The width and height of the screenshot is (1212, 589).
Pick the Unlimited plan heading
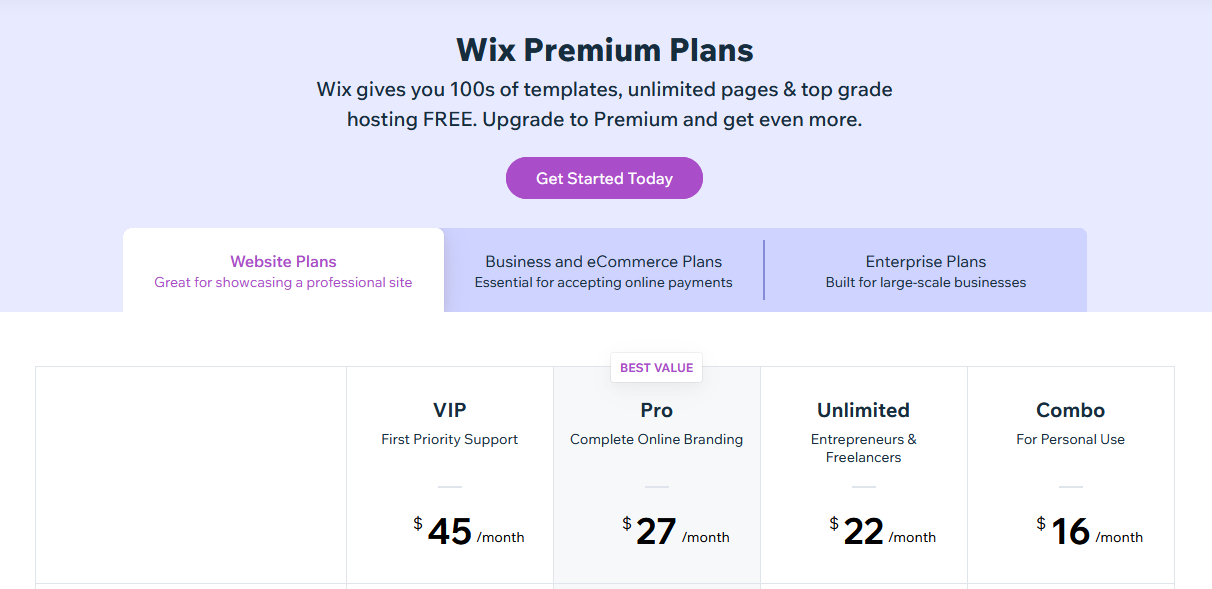864,410
